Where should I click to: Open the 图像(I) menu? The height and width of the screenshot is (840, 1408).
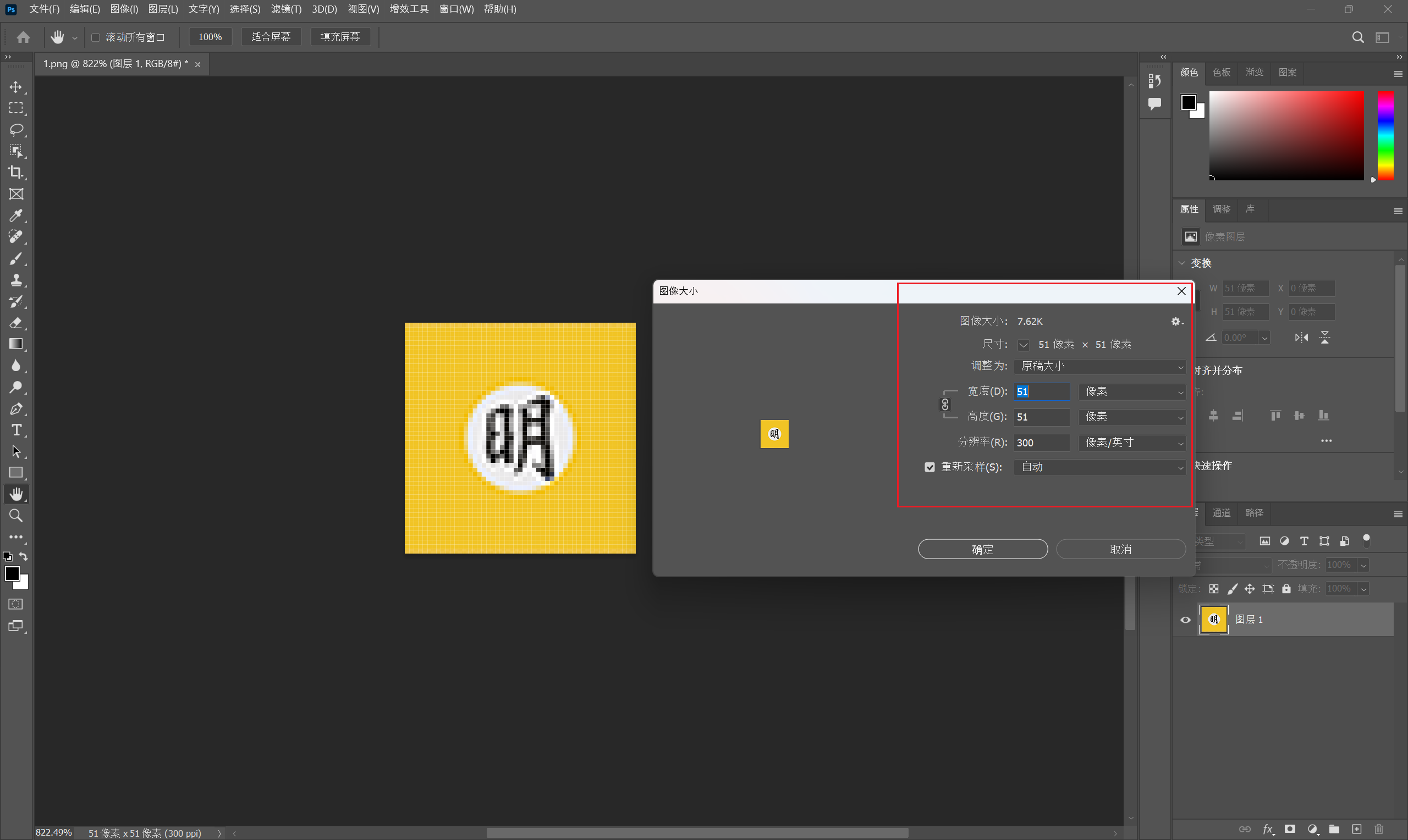click(x=124, y=9)
